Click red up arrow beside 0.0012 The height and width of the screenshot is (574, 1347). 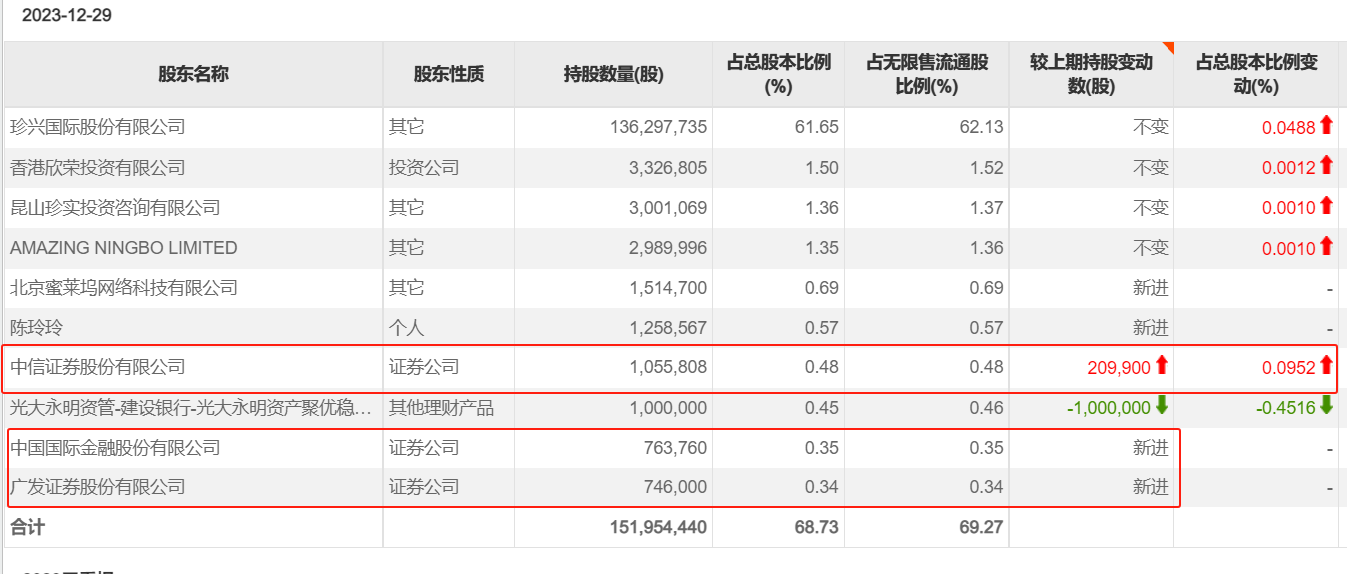pos(1326,165)
